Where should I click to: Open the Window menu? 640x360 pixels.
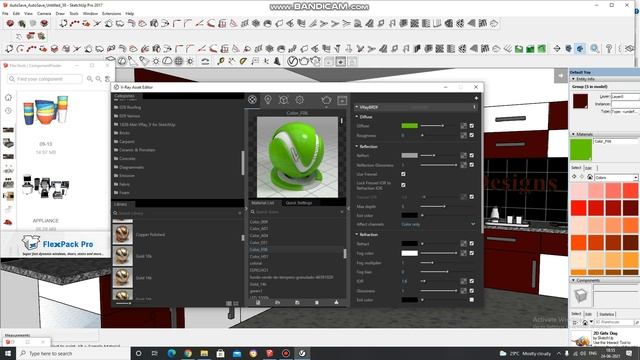tap(90, 13)
